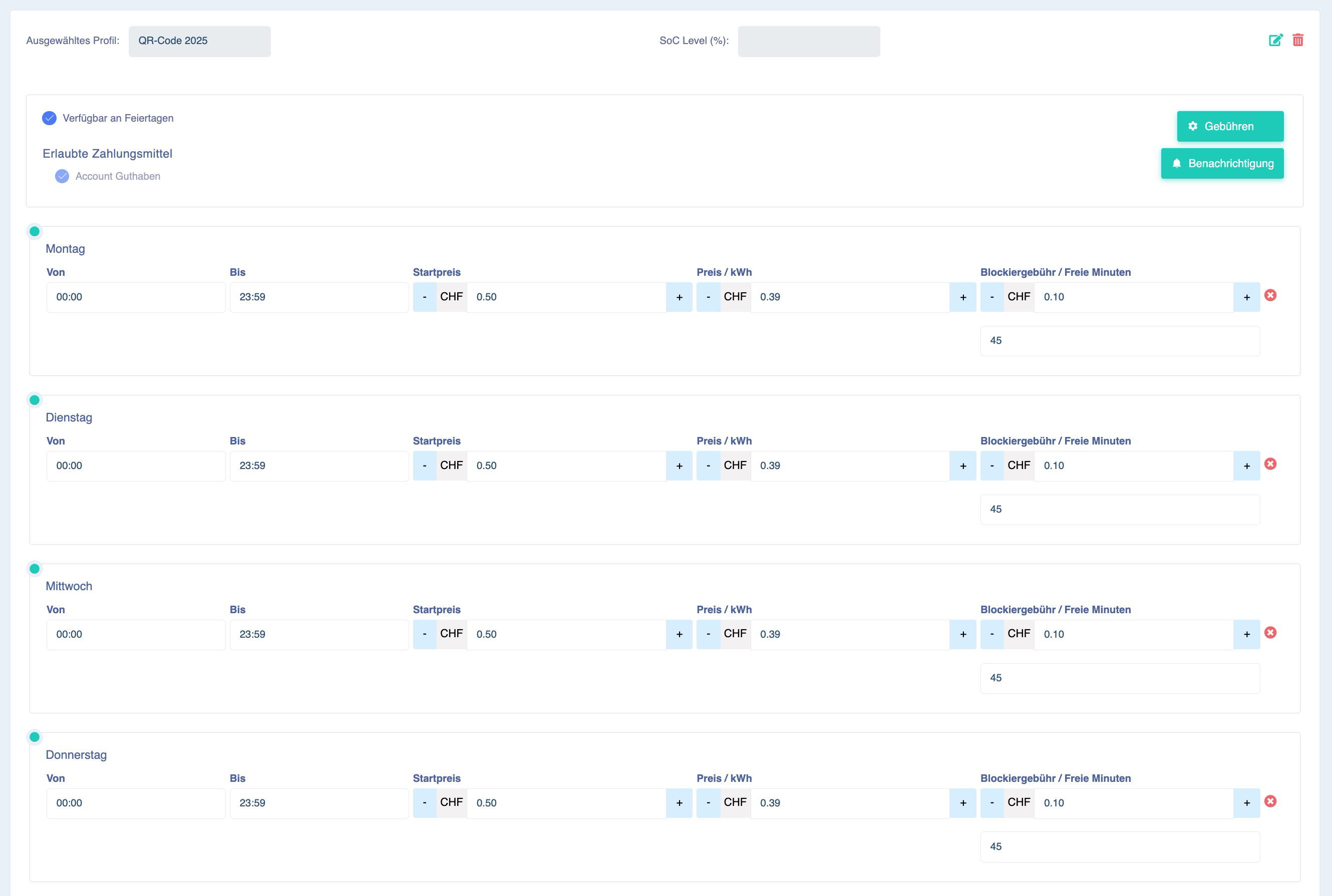Image resolution: width=1332 pixels, height=896 pixels.
Task: Open the Gebühren settings button
Action: click(x=1230, y=126)
